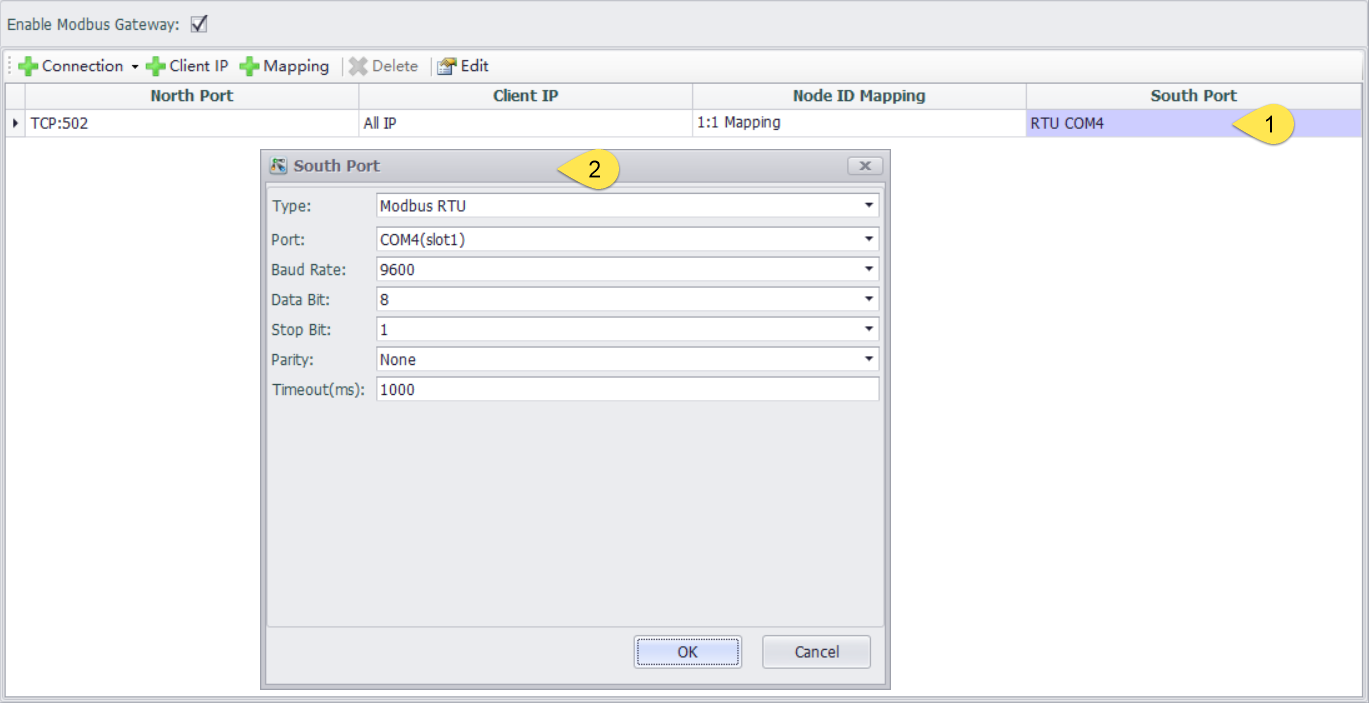Open the Port dropdown showing COM4(slot1)
This screenshot has height=703, width=1369.
(x=868, y=239)
